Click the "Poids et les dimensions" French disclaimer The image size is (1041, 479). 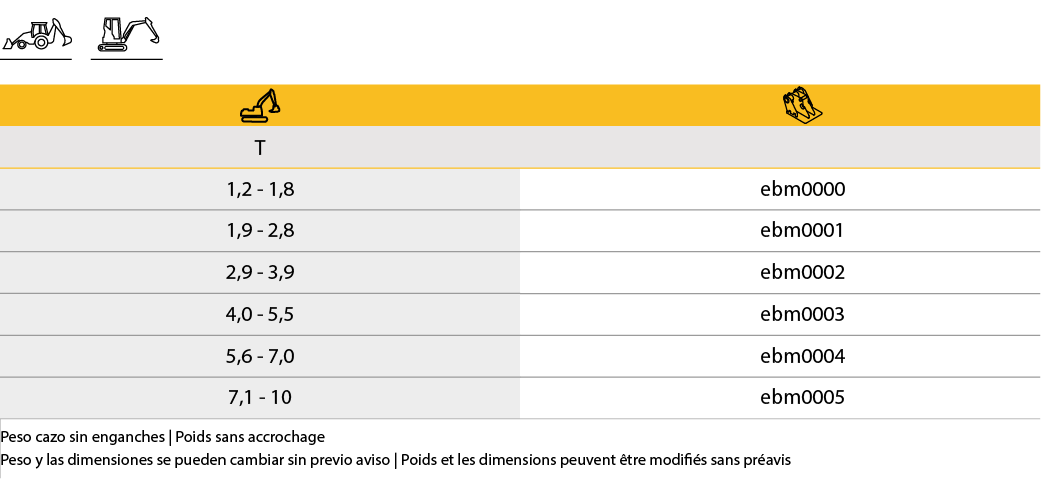[596, 460]
